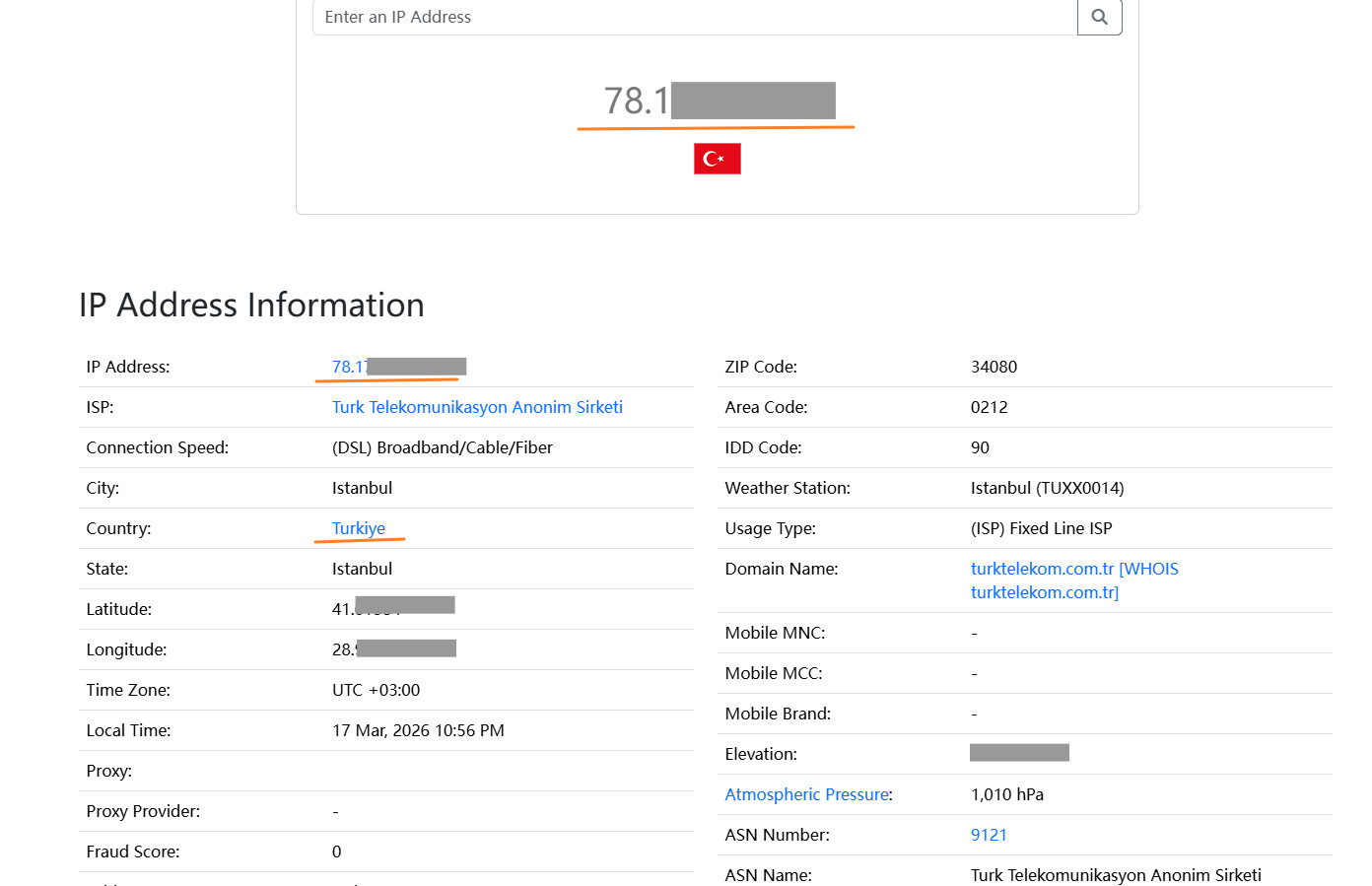Screen dimensions: 1372x886
Task: Click the Turkish flag icon
Action: [x=717, y=159]
